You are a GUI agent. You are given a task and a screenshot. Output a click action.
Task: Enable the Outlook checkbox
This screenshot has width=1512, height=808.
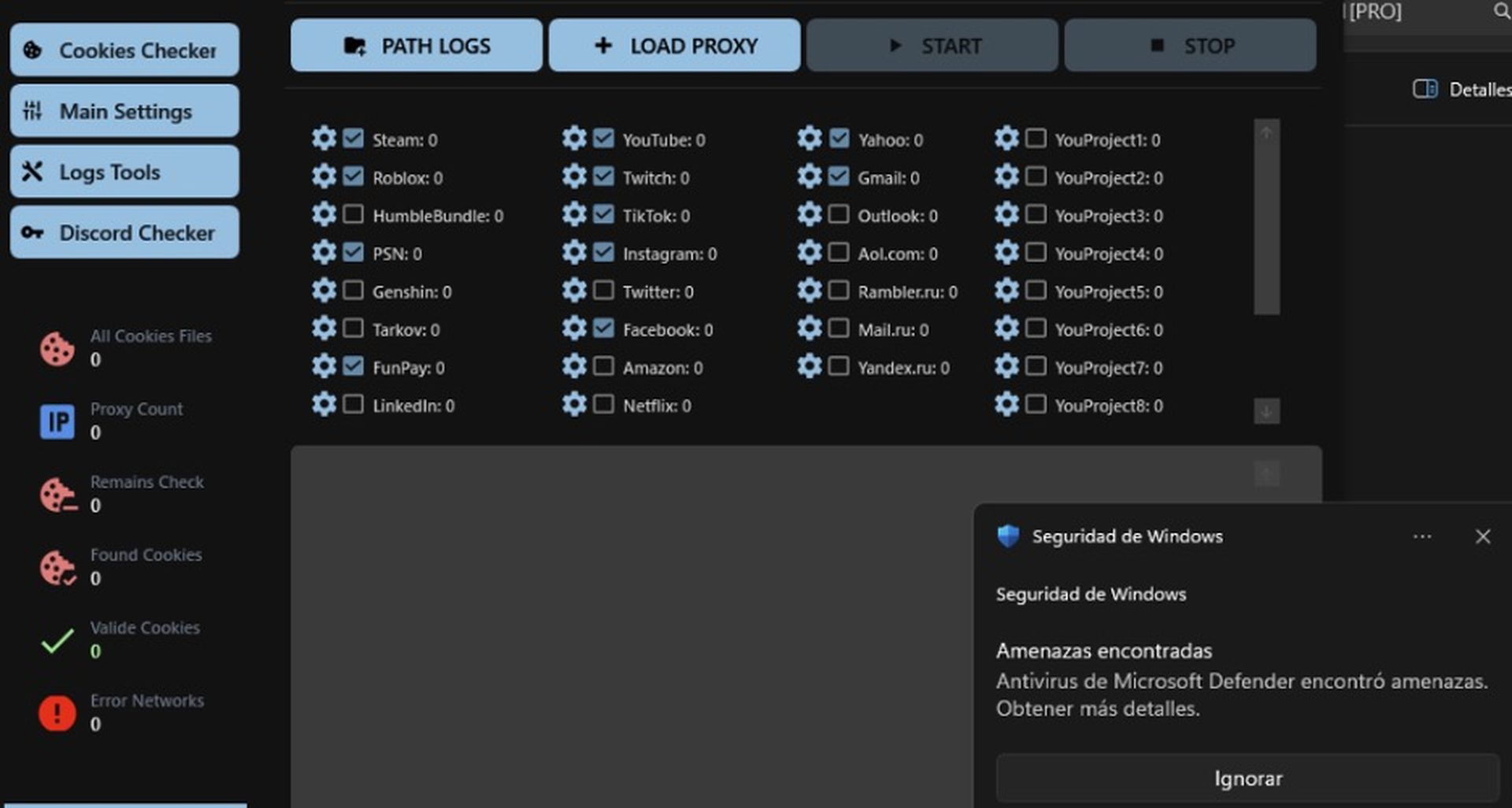pyautogui.click(x=839, y=214)
